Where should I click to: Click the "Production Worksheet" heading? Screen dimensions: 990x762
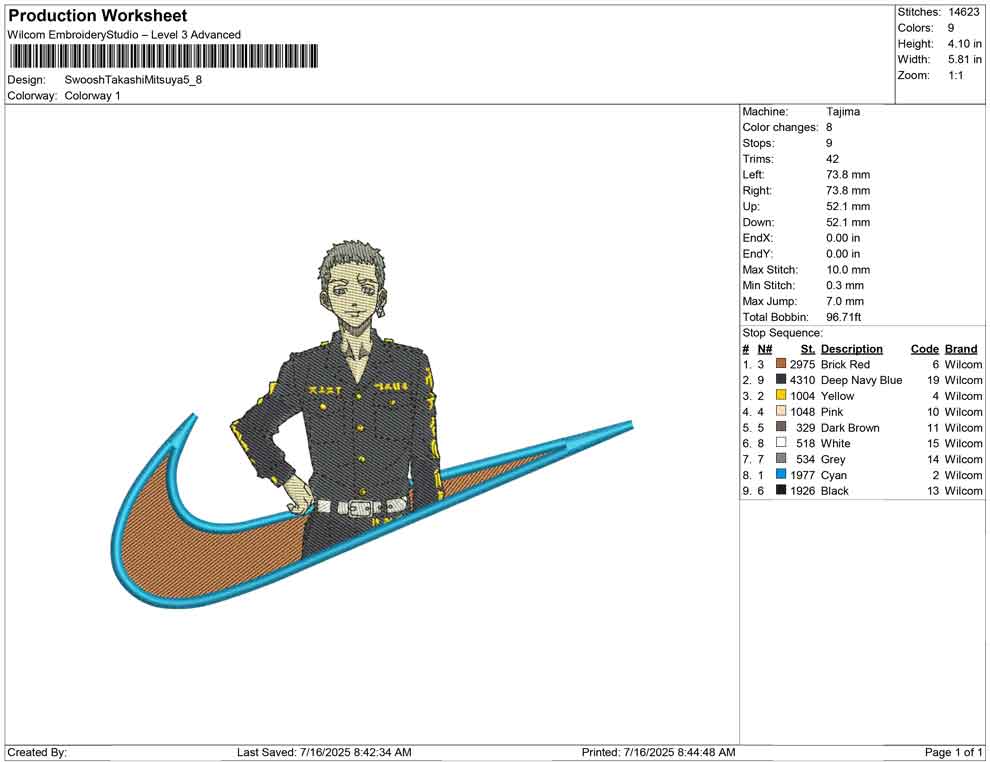point(98,15)
